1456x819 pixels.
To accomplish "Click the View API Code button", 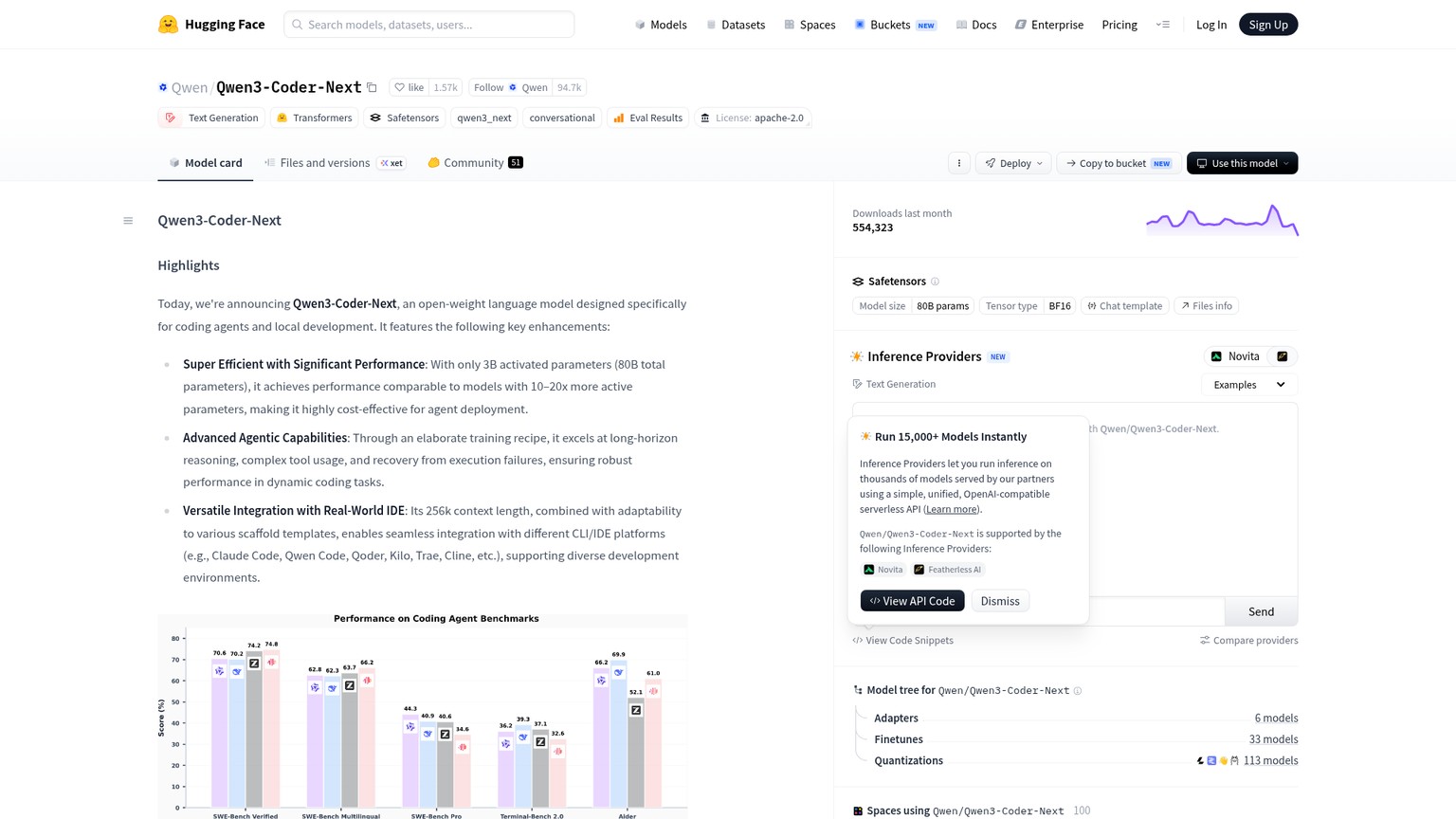I will click(912, 601).
